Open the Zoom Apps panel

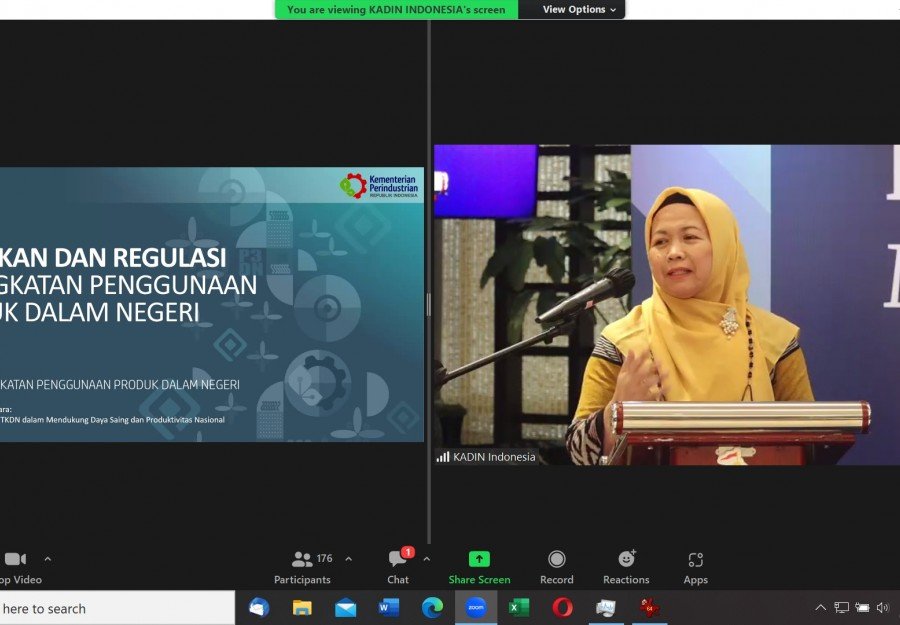click(696, 566)
